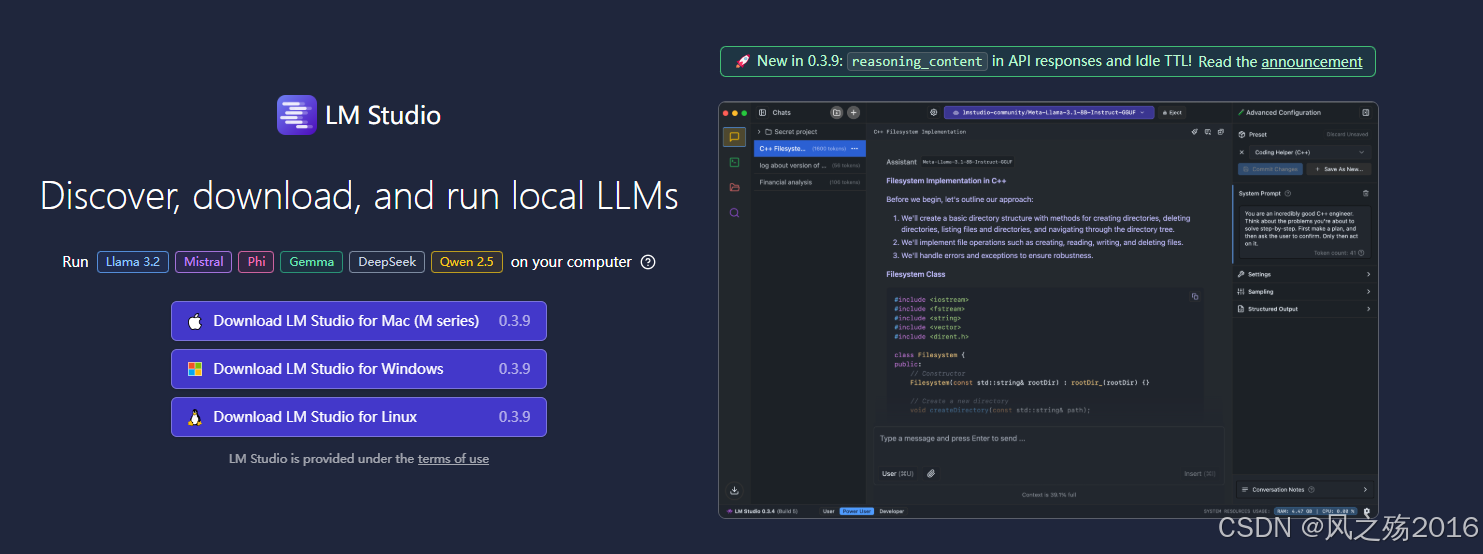Click the duplicate chat icon in chat header
This screenshot has height=554, width=1483.
(1220, 132)
